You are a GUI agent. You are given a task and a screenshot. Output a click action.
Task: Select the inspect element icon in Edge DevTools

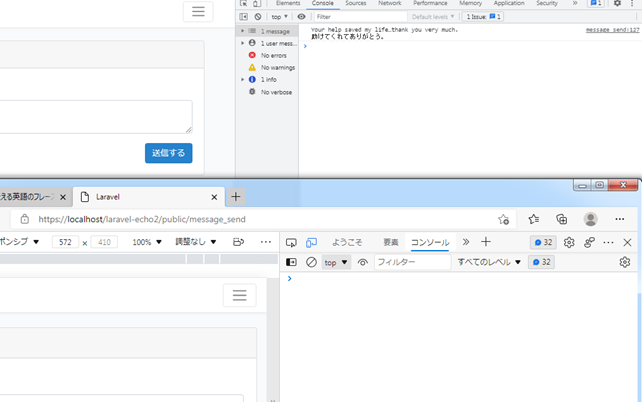[x=291, y=242]
